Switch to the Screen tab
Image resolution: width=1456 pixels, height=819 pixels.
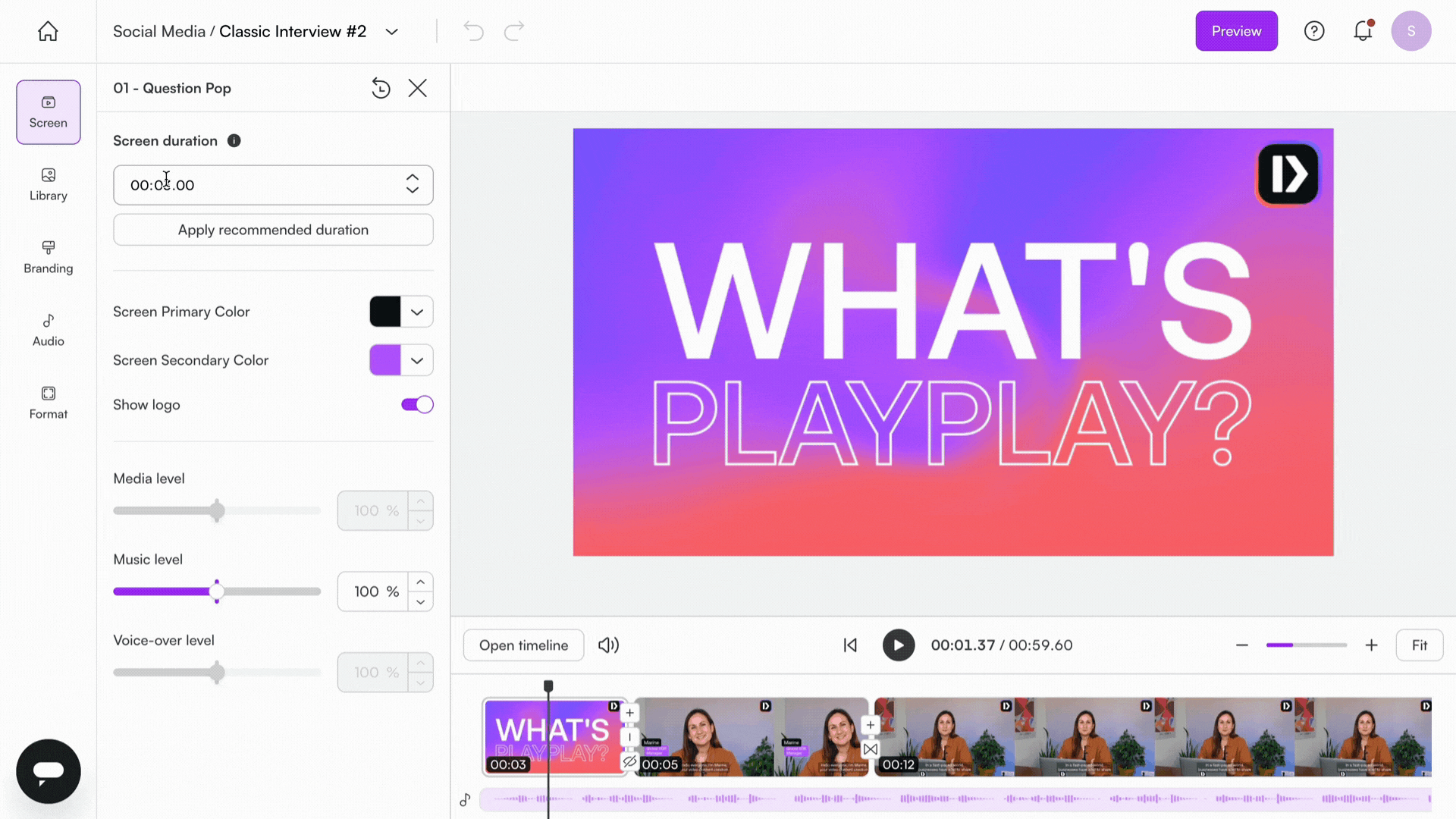coord(48,112)
